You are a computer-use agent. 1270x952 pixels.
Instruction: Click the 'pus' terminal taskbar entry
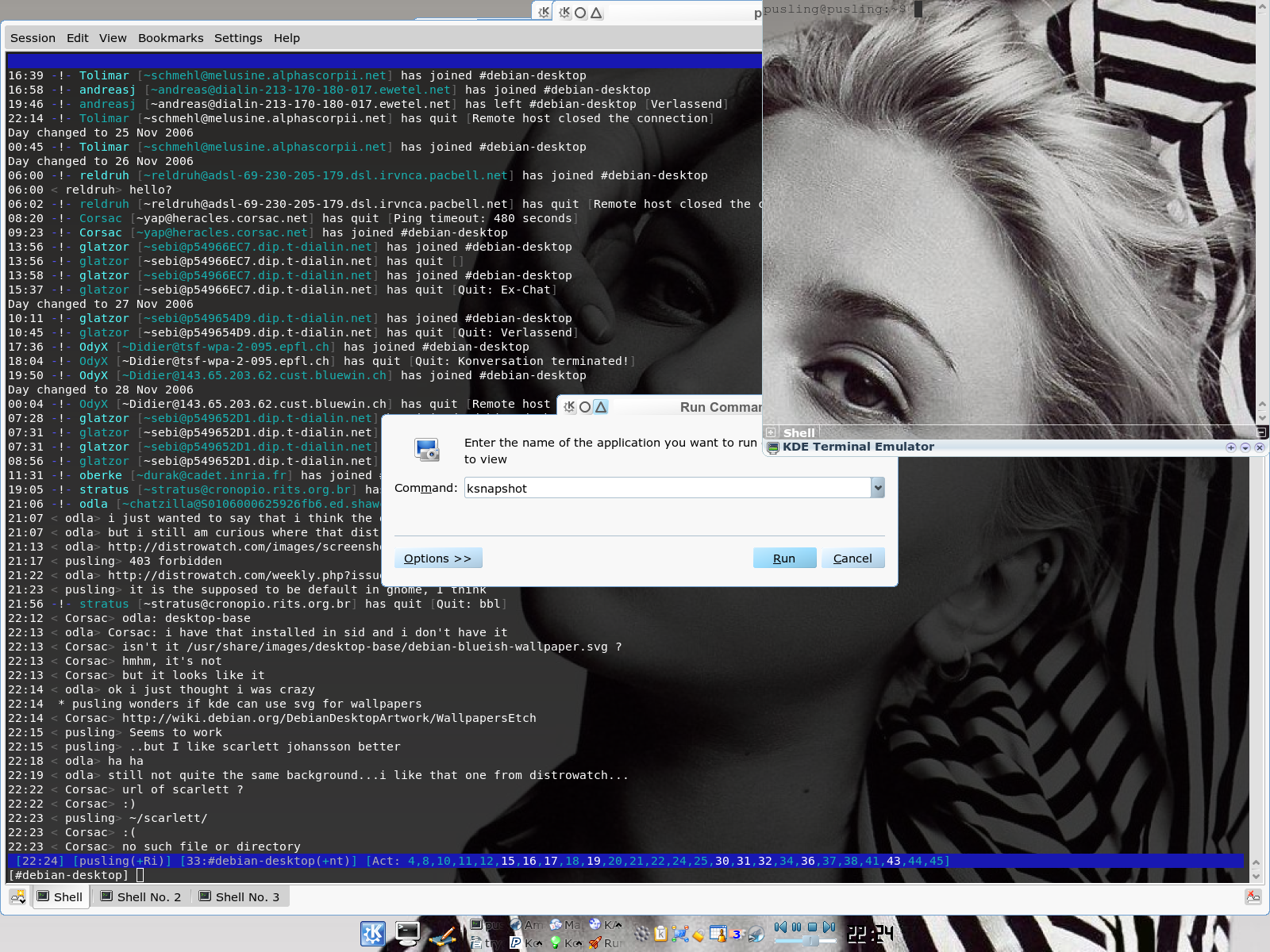click(486, 925)
